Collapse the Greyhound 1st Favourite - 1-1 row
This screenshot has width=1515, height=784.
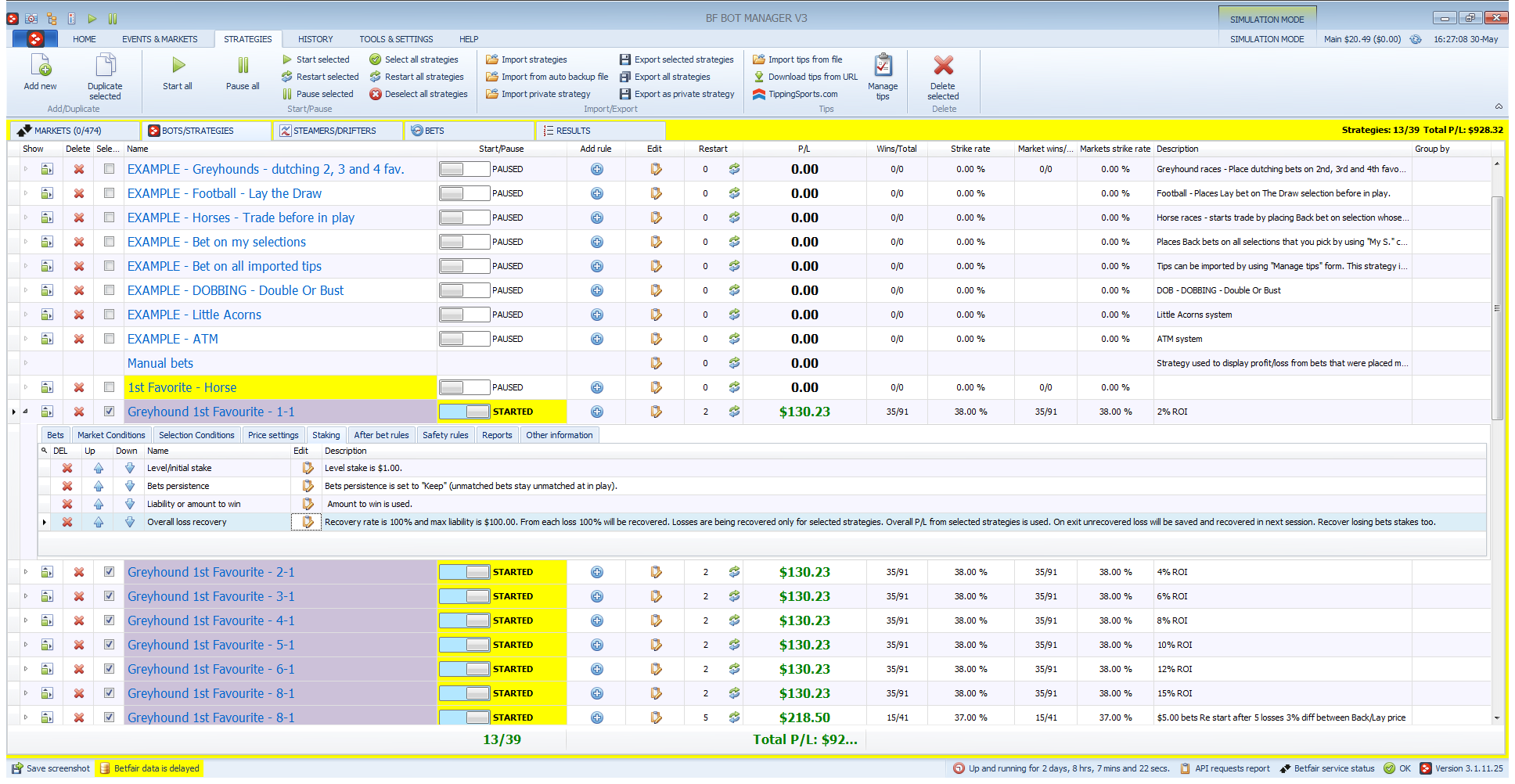(25, 412)
